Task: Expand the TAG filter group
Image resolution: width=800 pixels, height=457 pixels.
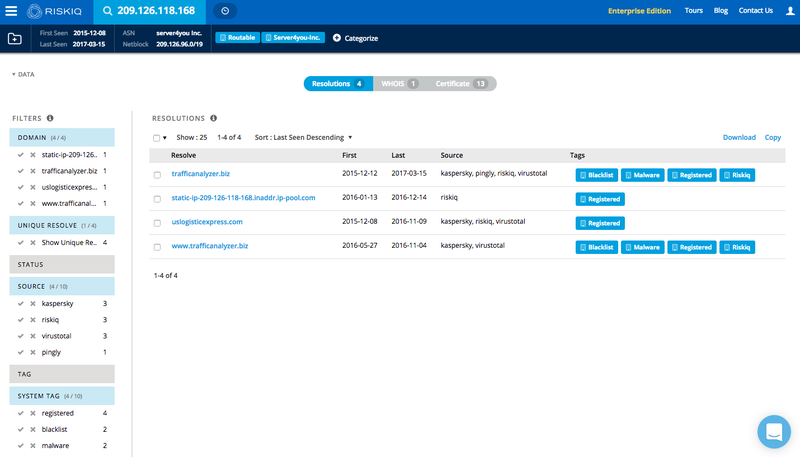Action: 62,374
